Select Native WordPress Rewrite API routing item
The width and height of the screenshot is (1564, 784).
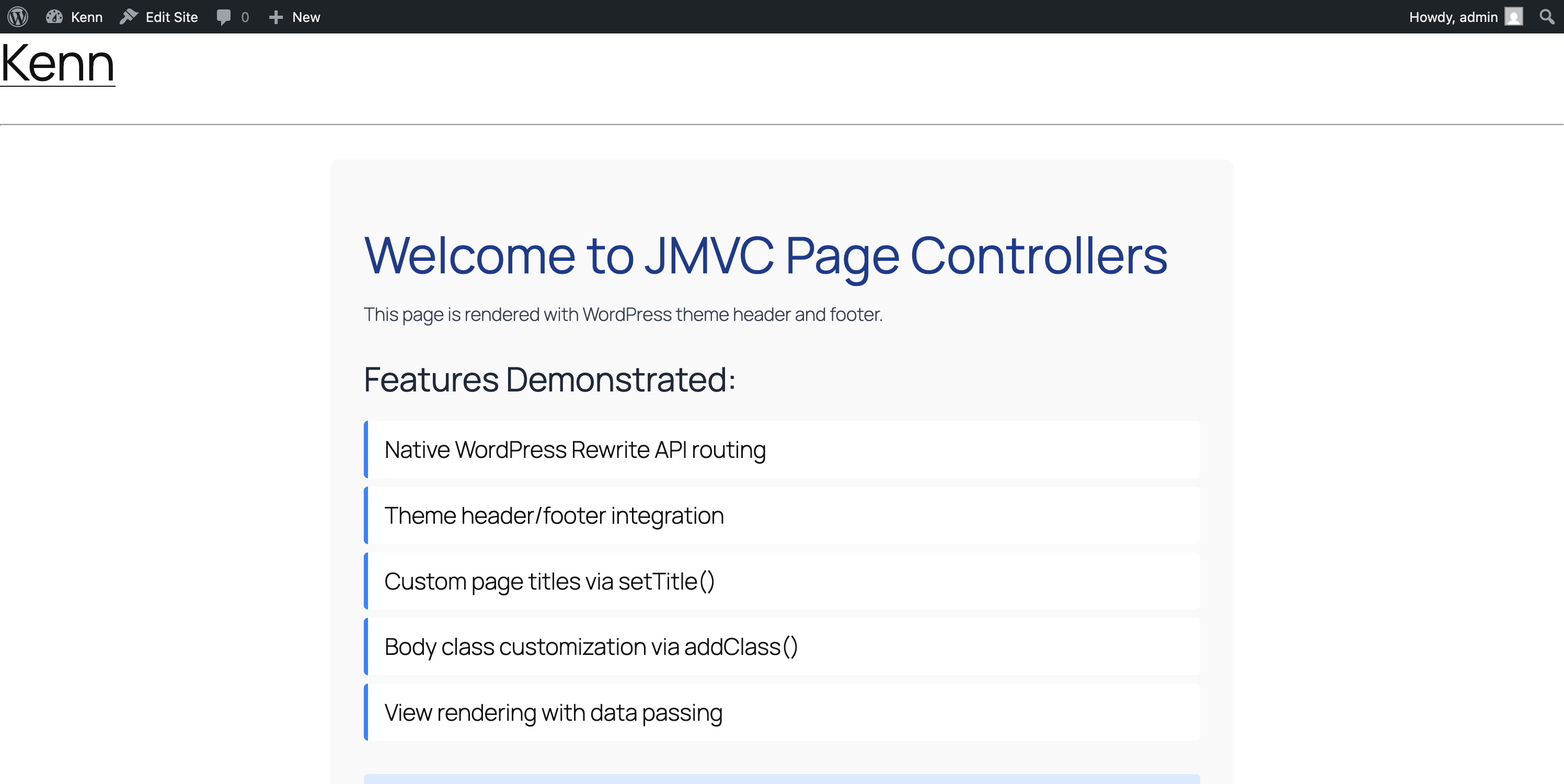coord(782,450)
